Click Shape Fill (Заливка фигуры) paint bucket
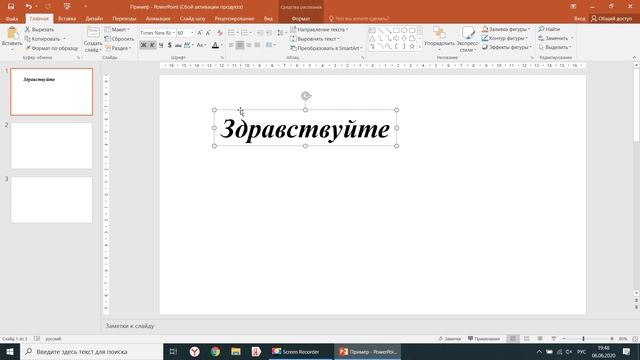The height and width of the screenshot is (360, 640). click(x=485, y=29)
